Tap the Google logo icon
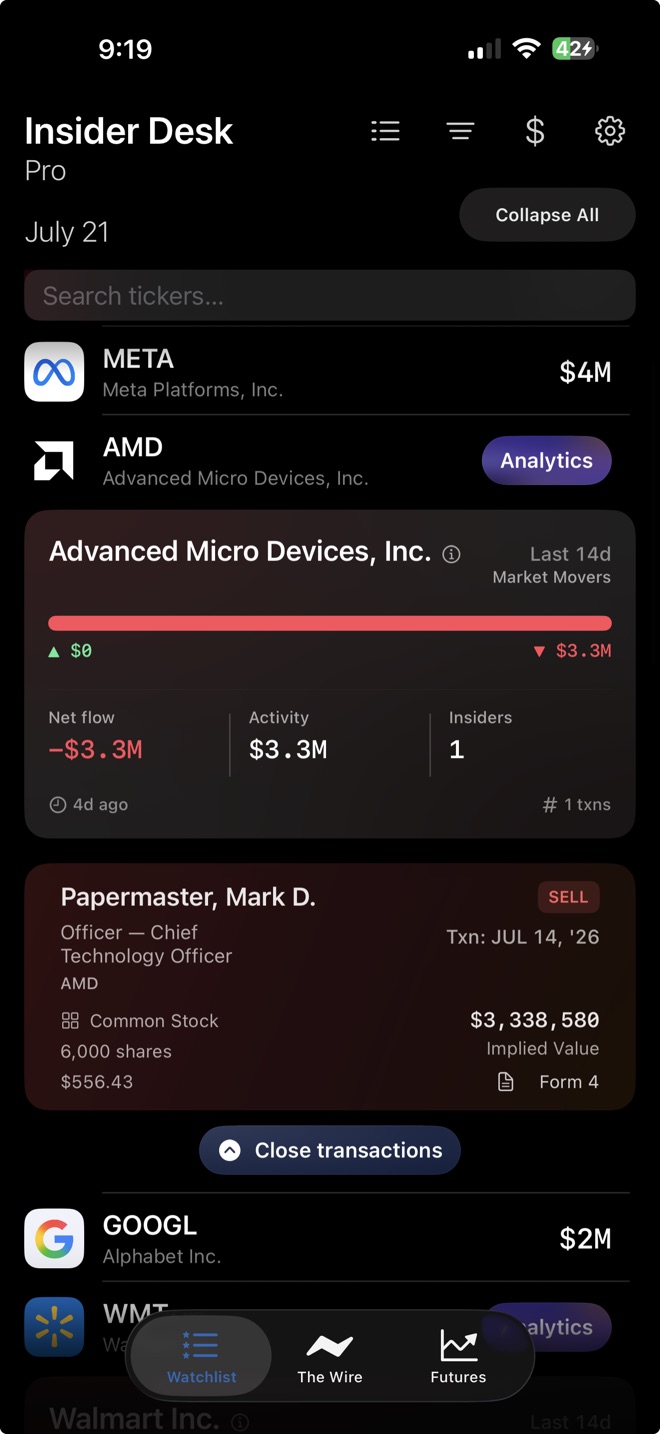660x1434 pixels. pyautogui.click(x=54, y=1238)
